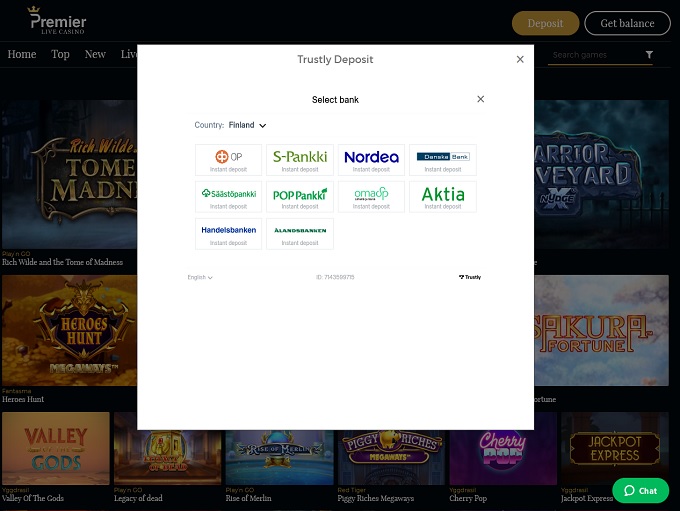Open the Country Finland dropdown
Screen dimensions: 680x511
(x=246, y=126)
